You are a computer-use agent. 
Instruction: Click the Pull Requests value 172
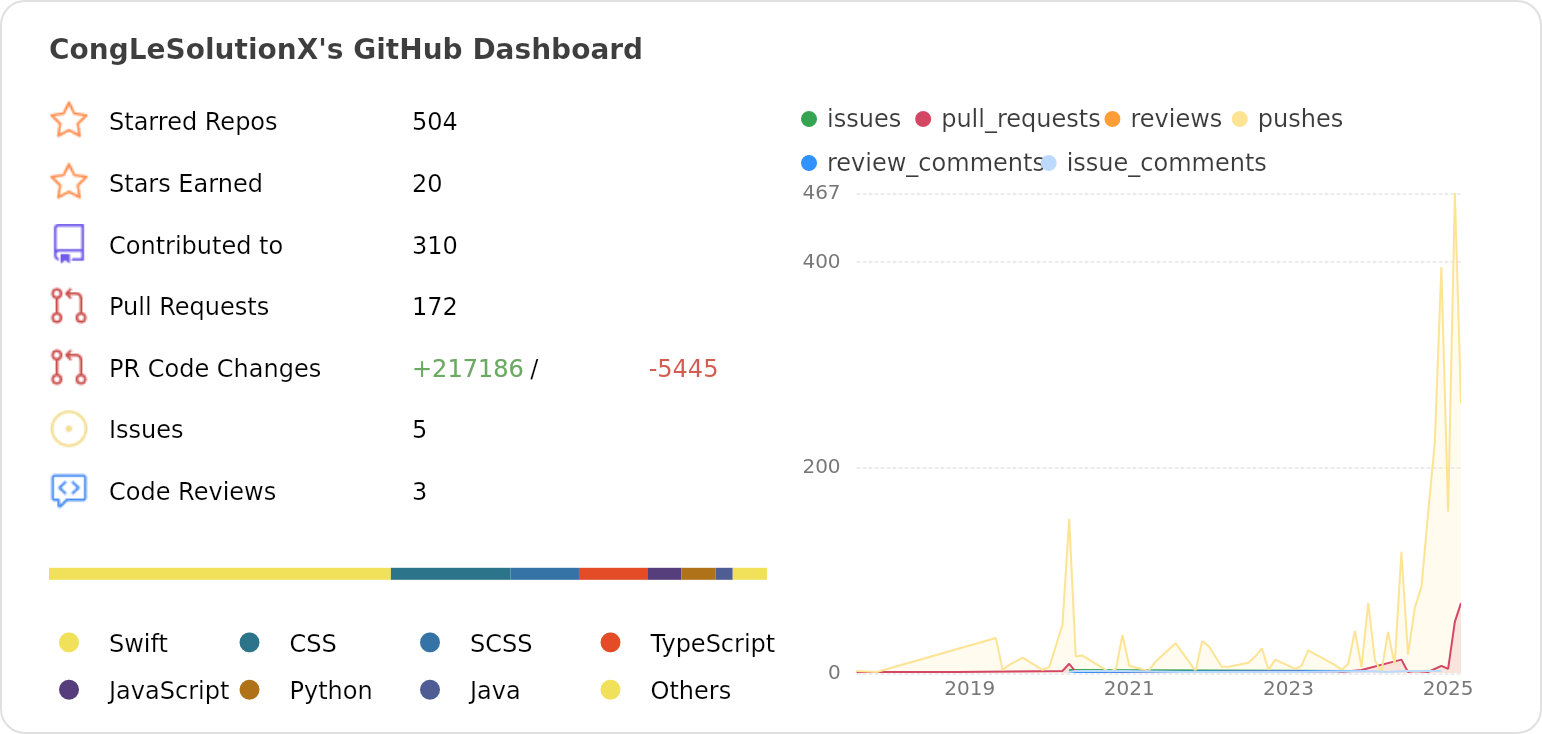[x=434, y=307]
